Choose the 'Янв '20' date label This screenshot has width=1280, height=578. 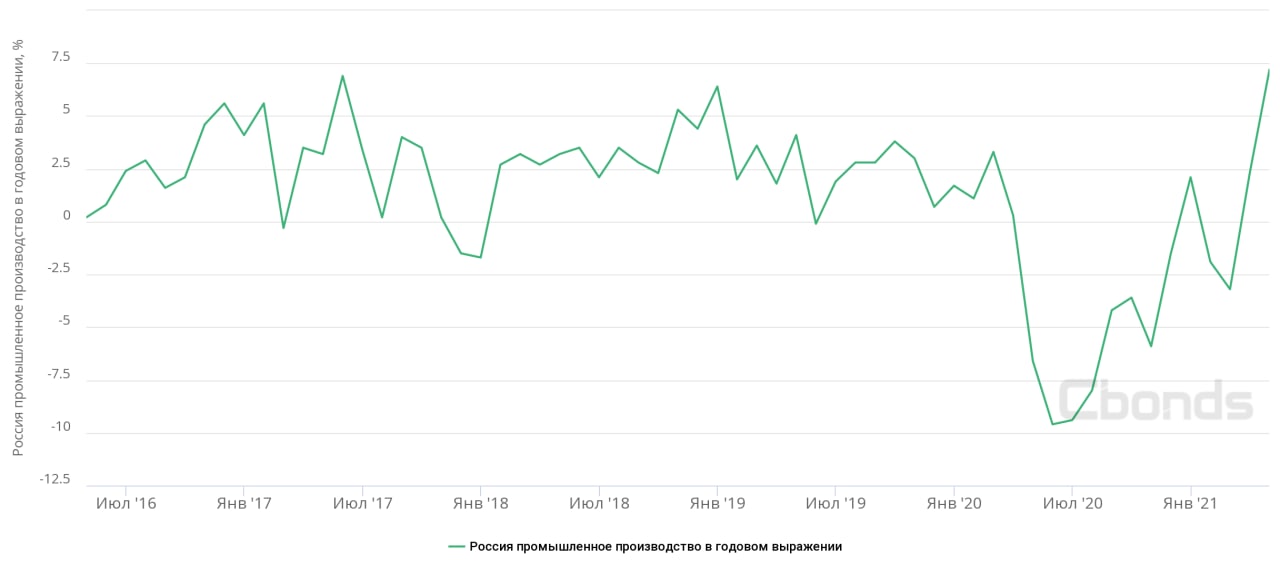click(954, 504)
